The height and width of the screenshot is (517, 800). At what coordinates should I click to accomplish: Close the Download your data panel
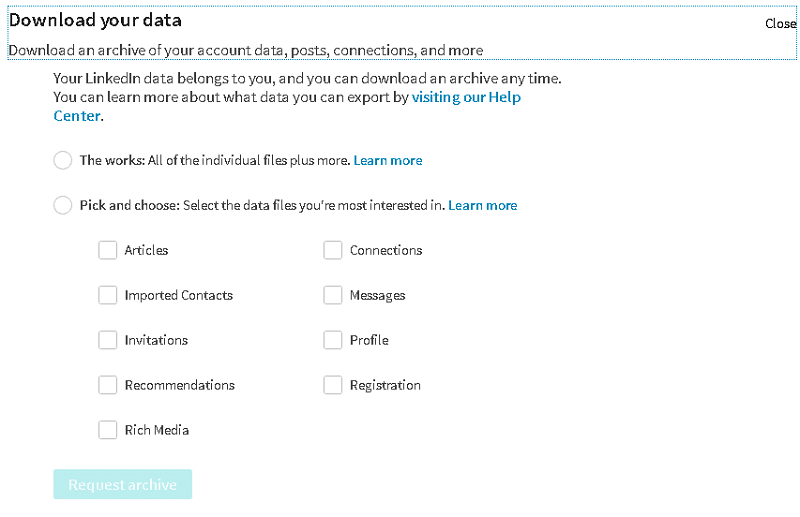pyautogui.click(x=780, y=23)
